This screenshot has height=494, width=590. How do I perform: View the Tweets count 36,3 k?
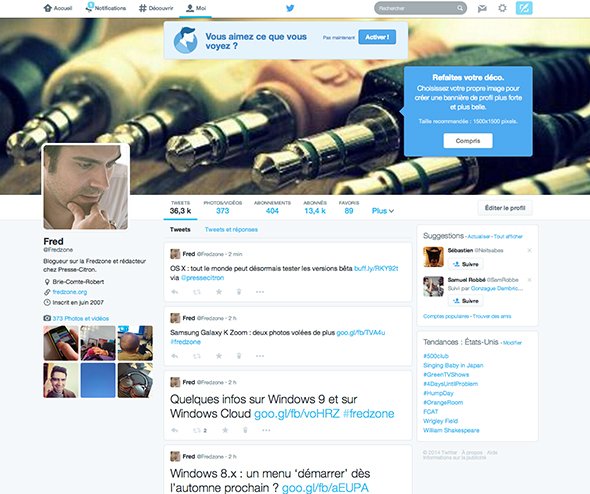[x=180, y=208]
